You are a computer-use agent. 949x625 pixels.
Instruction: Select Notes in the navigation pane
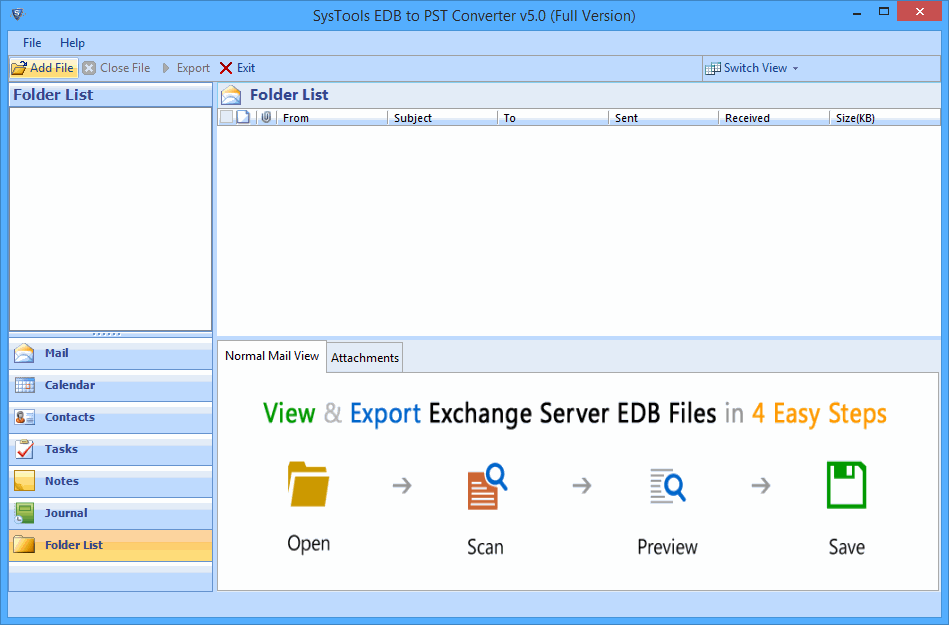[x=111, y=482]
